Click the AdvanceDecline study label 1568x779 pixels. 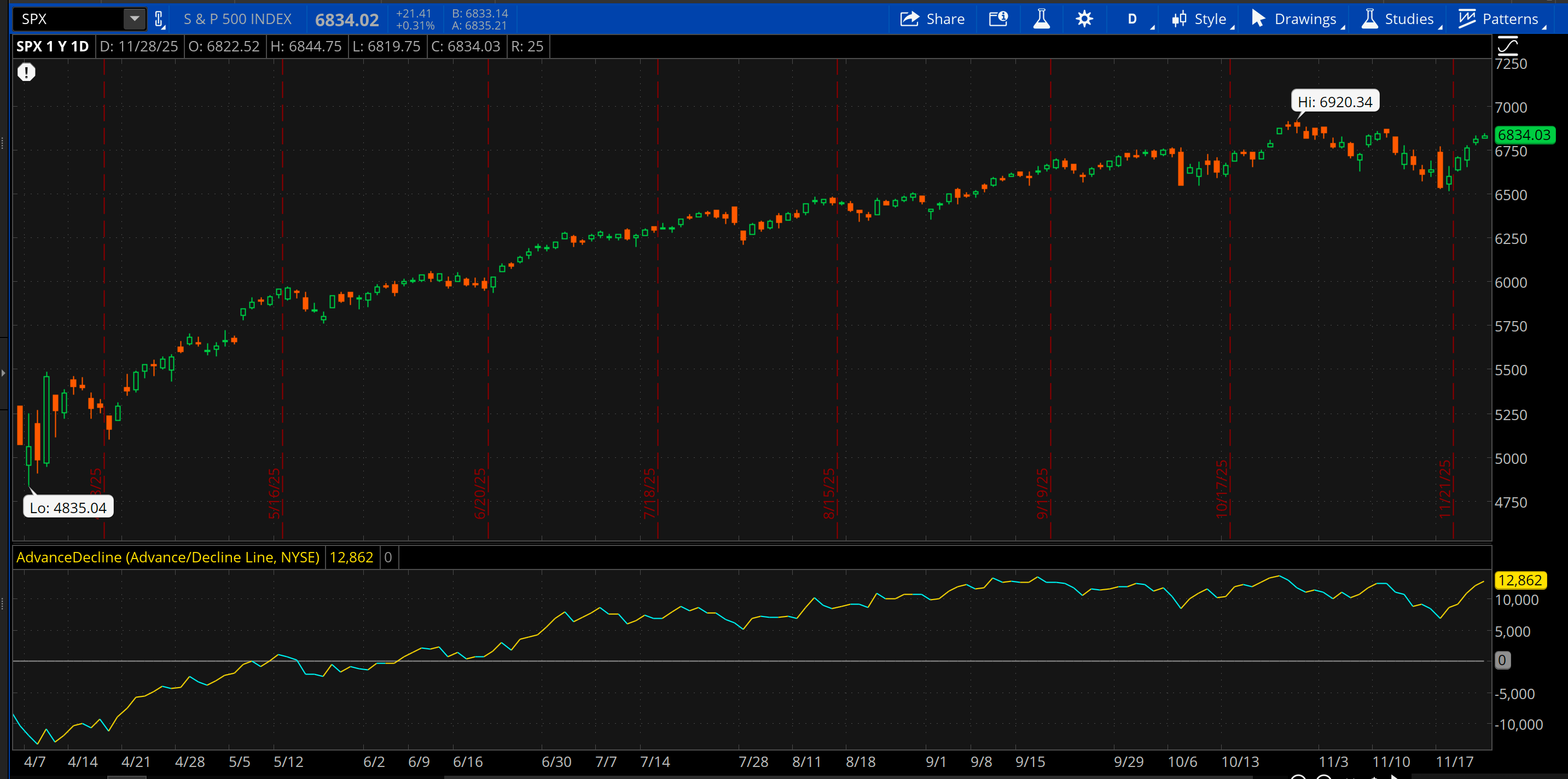click(x=169, y=557)
